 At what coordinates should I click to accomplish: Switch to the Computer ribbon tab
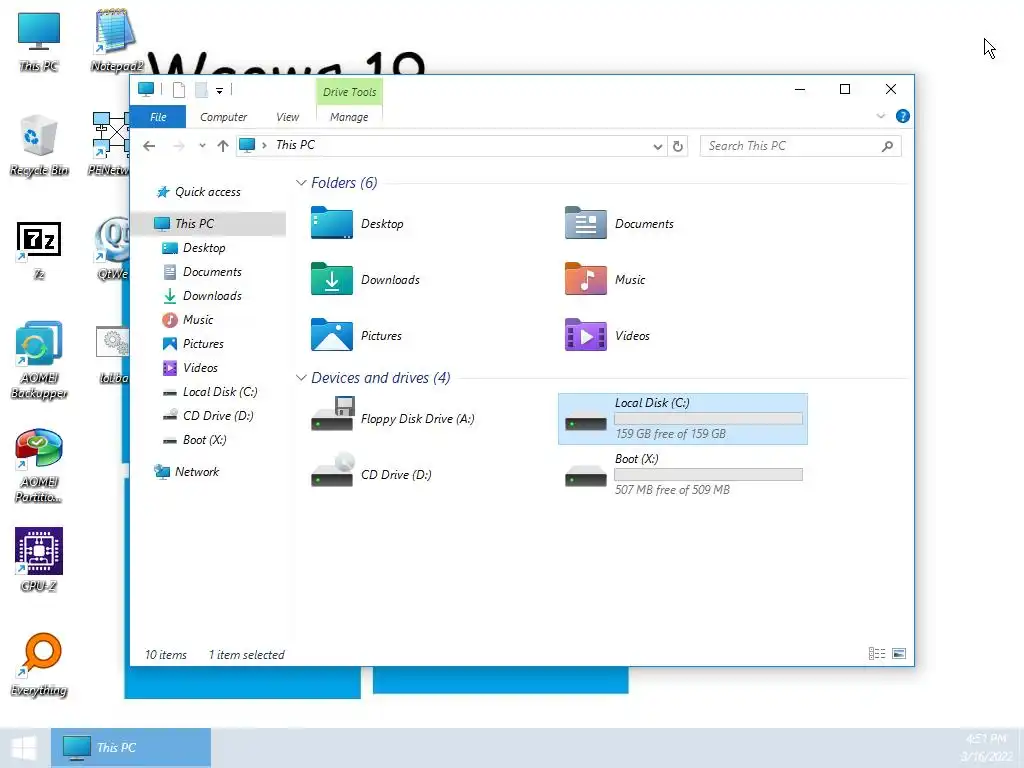(x=223, y=117)
